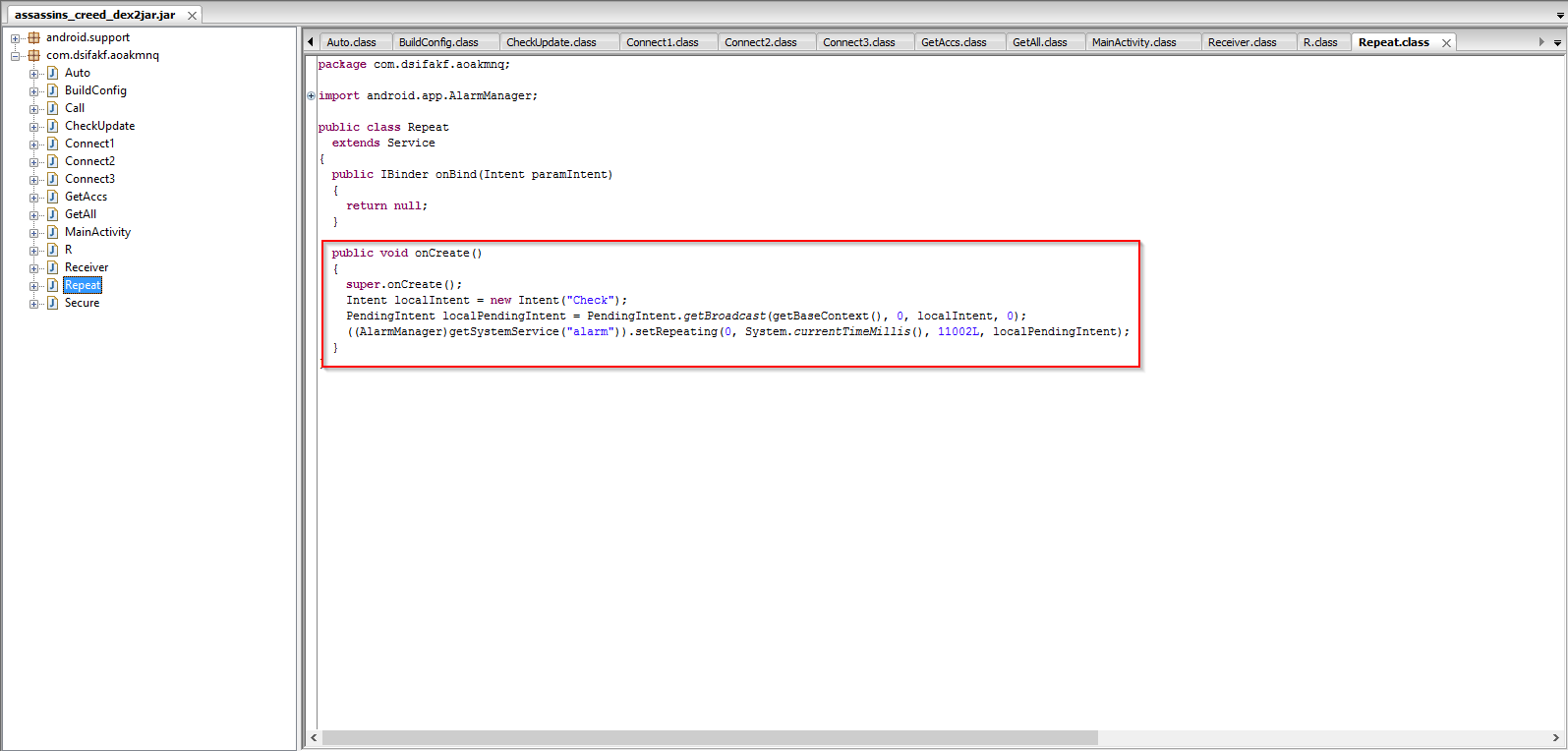Click the class icon next to Secure
The width and height of the screenshot is (1568, 751).
tap(53, 303)
